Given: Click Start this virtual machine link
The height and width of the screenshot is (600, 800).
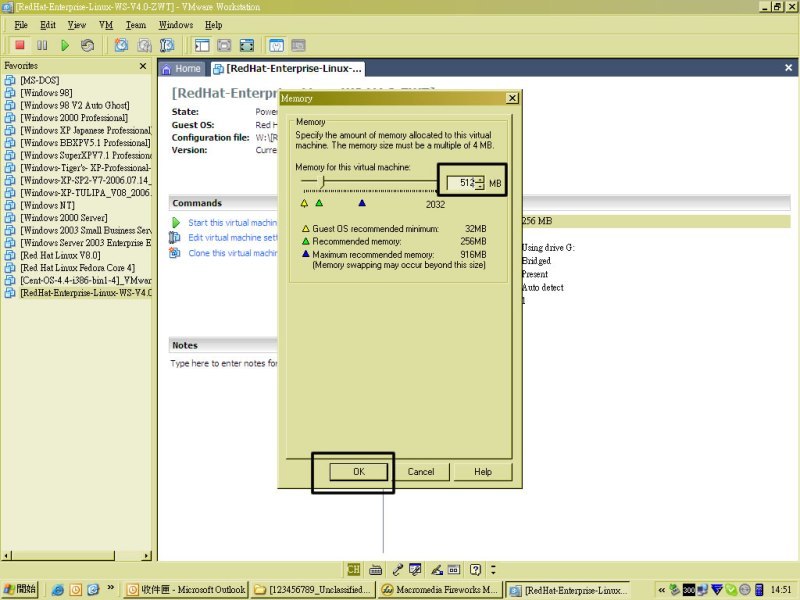Looking at the screenshot, I should (233, 222).
